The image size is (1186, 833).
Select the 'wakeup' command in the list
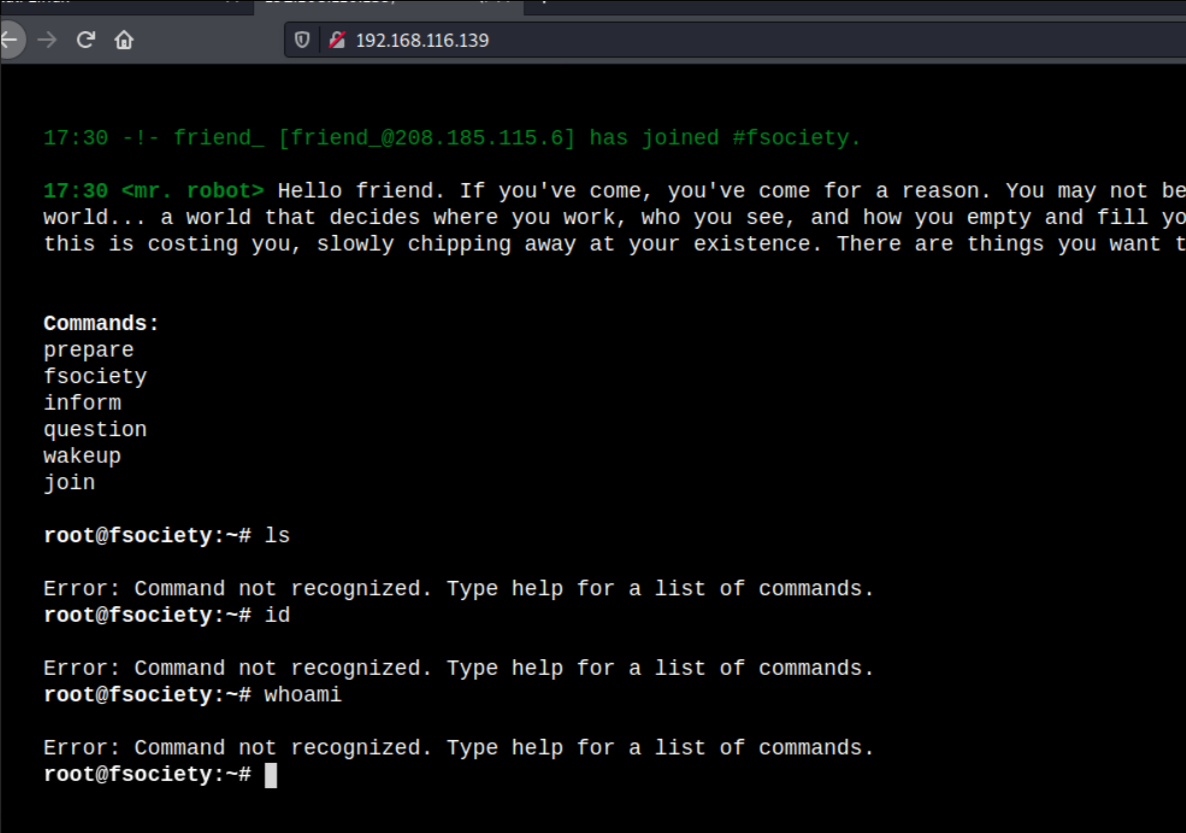(x=82, y=456)
